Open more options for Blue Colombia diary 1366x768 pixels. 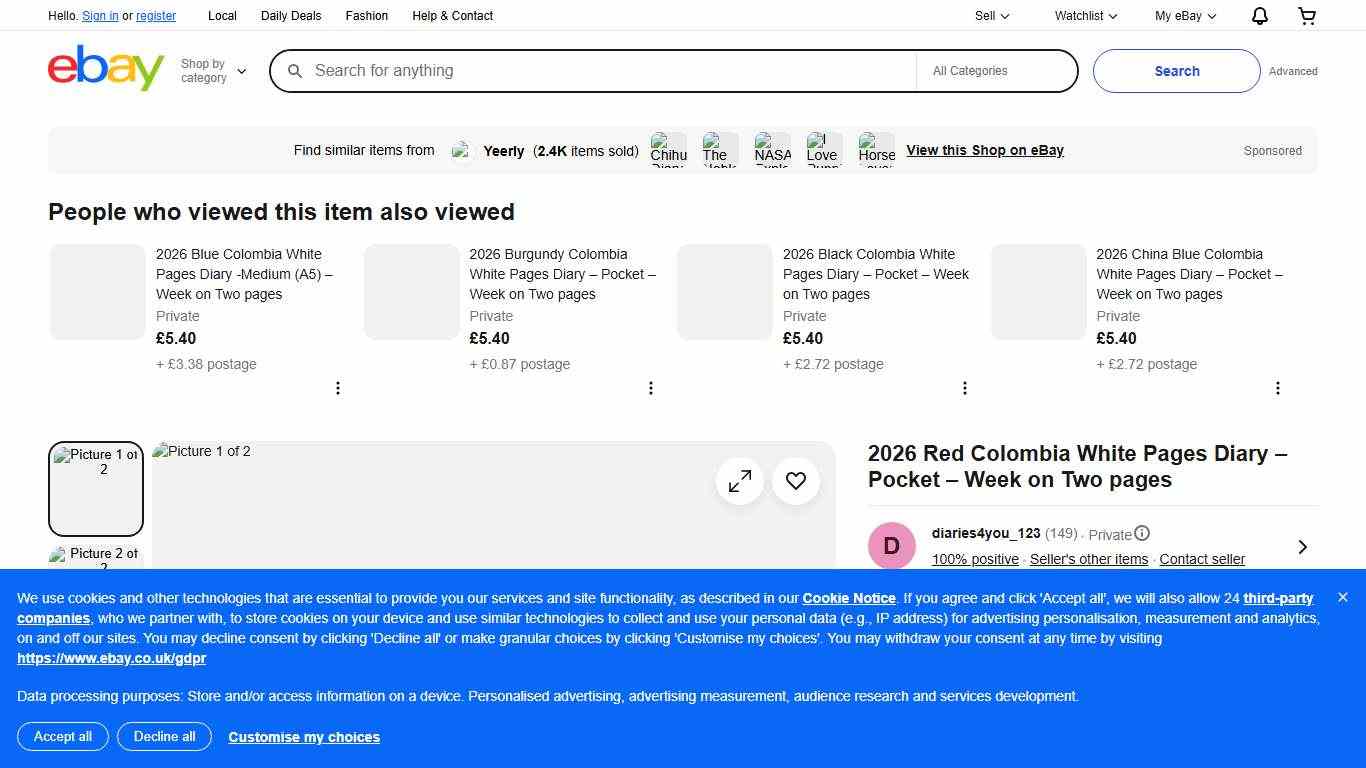click(x=338, y=388)
